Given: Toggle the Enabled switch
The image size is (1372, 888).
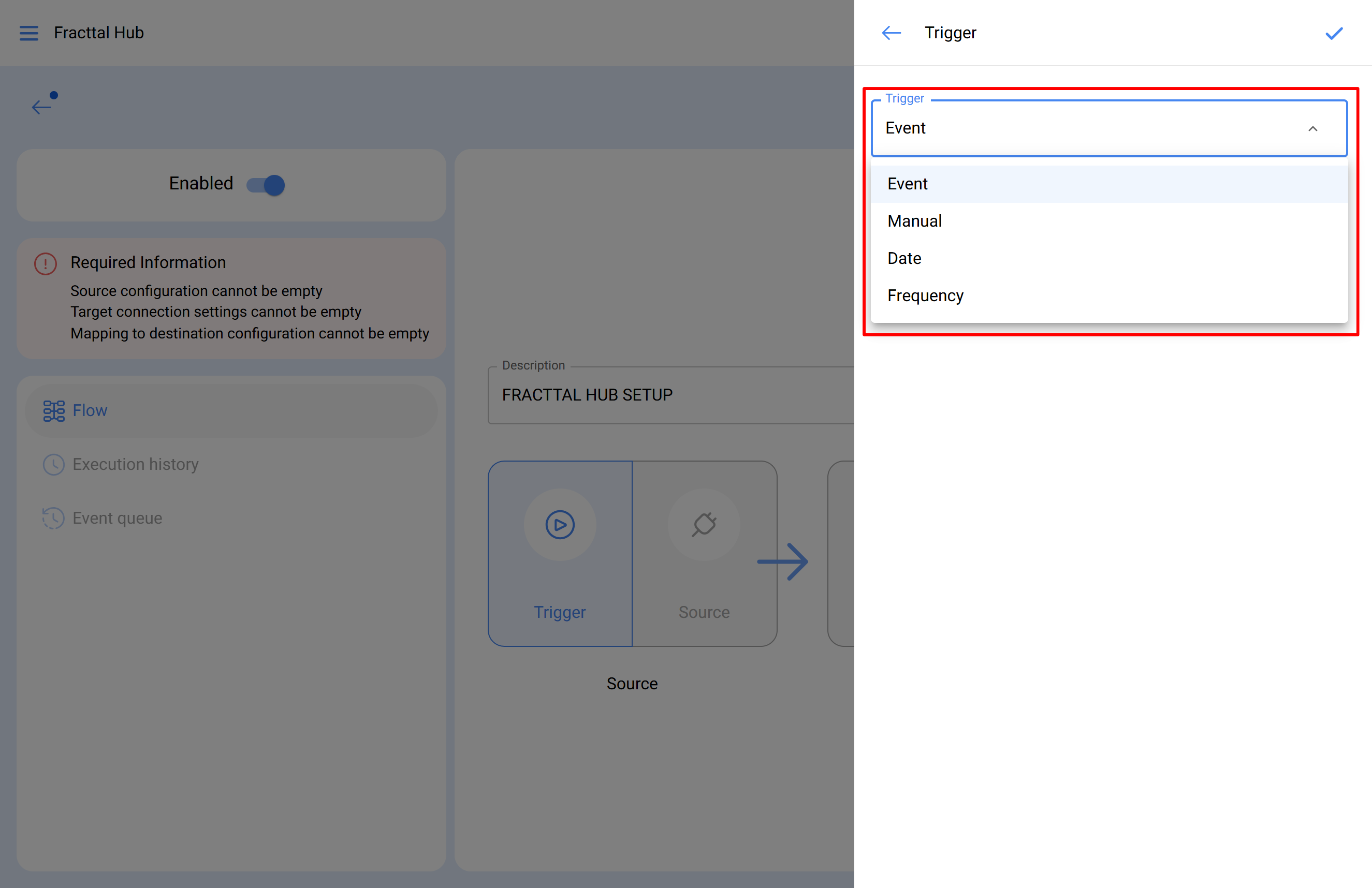Looking at the screenshot, I should click(x=266, y=185).
